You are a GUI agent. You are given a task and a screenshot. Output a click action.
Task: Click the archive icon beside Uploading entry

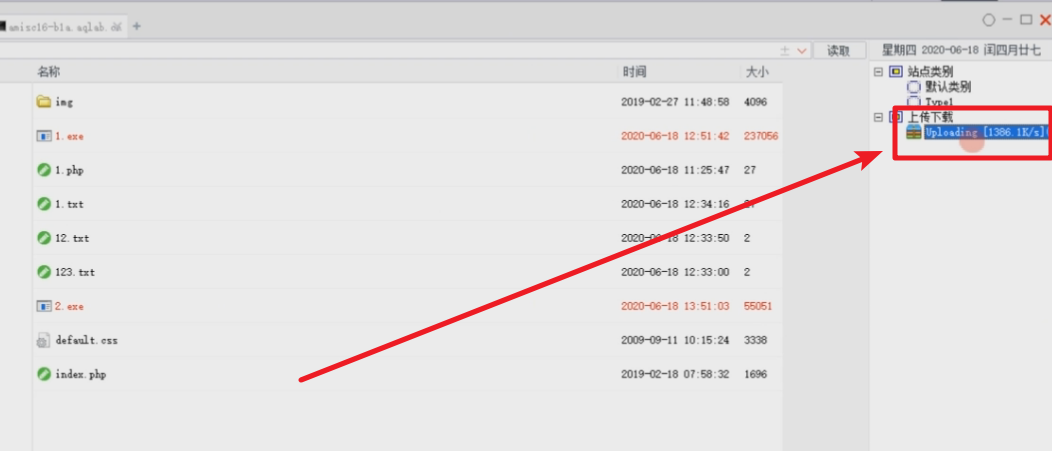coord(913,132)
